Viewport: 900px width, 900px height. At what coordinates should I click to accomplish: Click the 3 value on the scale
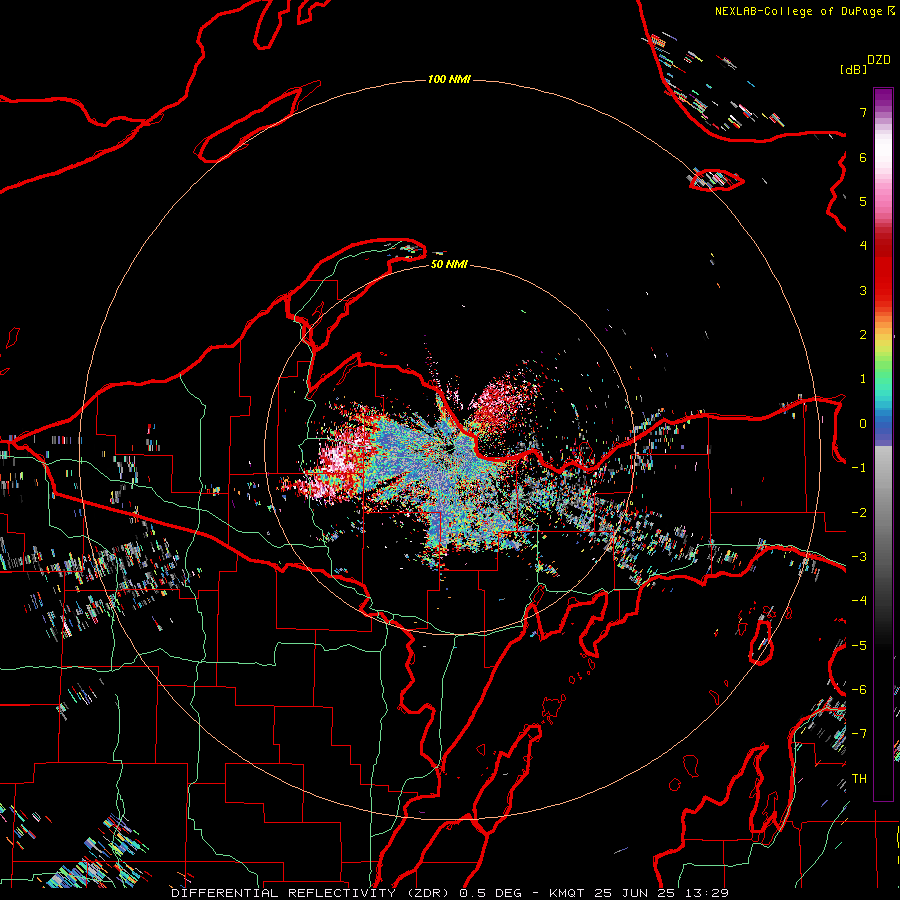(x=862, y=290)
